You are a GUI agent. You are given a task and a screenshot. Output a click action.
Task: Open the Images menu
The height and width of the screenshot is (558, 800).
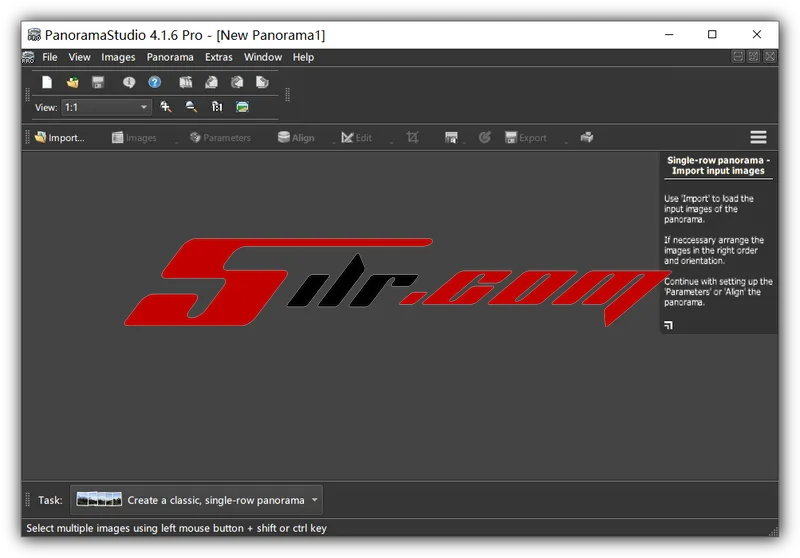118,57
